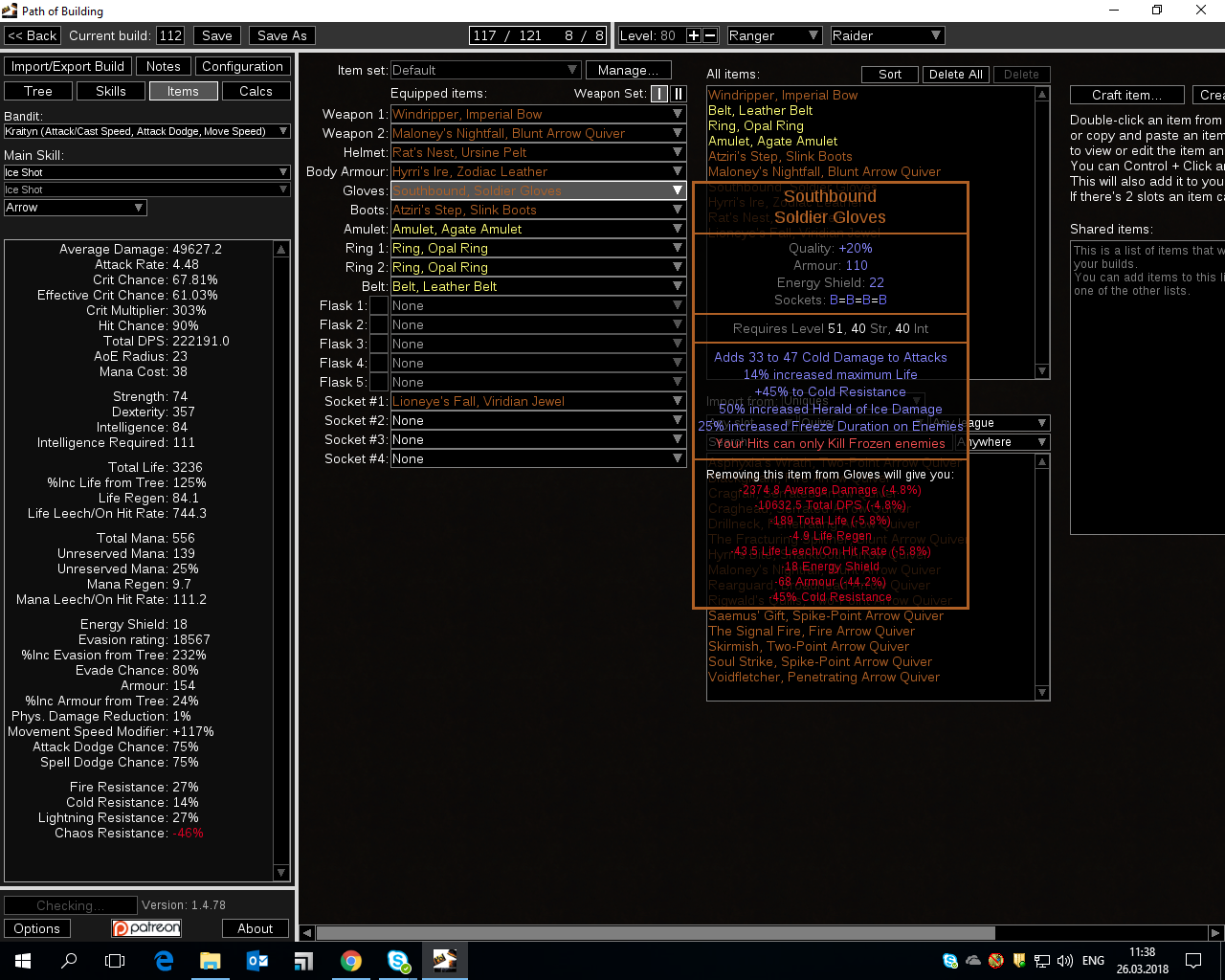The width and height of the screenshot is (1225, 980).
Task: Toggle Flask 3 activation checkbox
Action: pos(379,344)
